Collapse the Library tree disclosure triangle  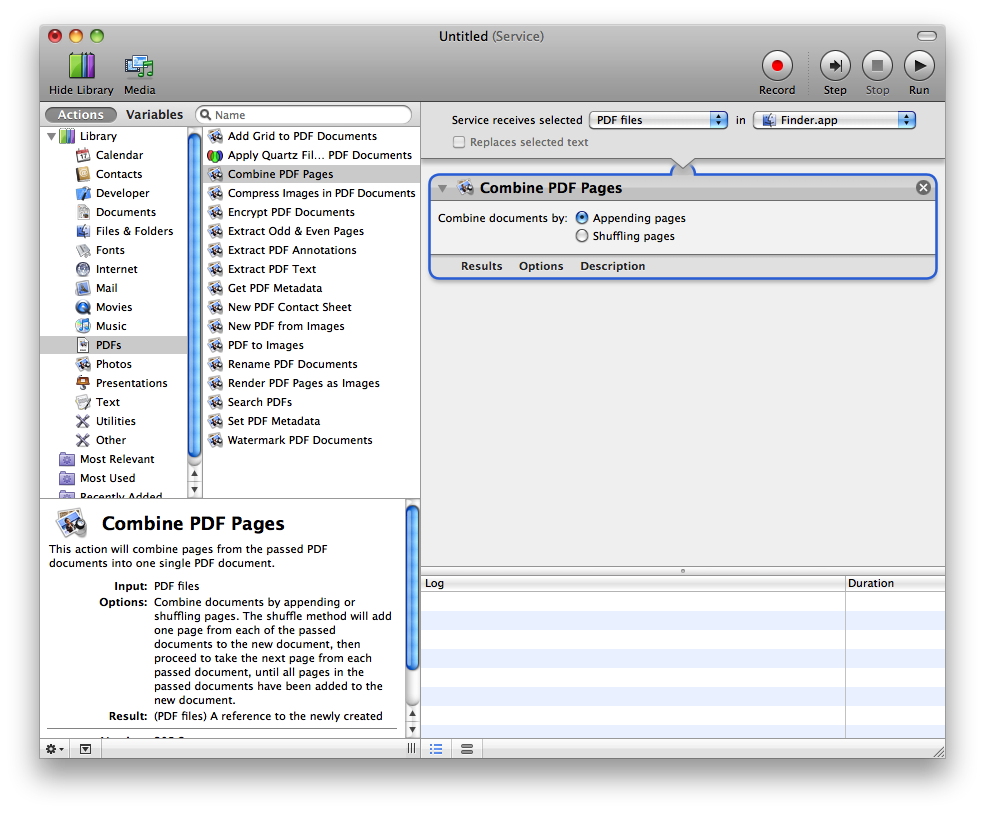coord(51,137)
